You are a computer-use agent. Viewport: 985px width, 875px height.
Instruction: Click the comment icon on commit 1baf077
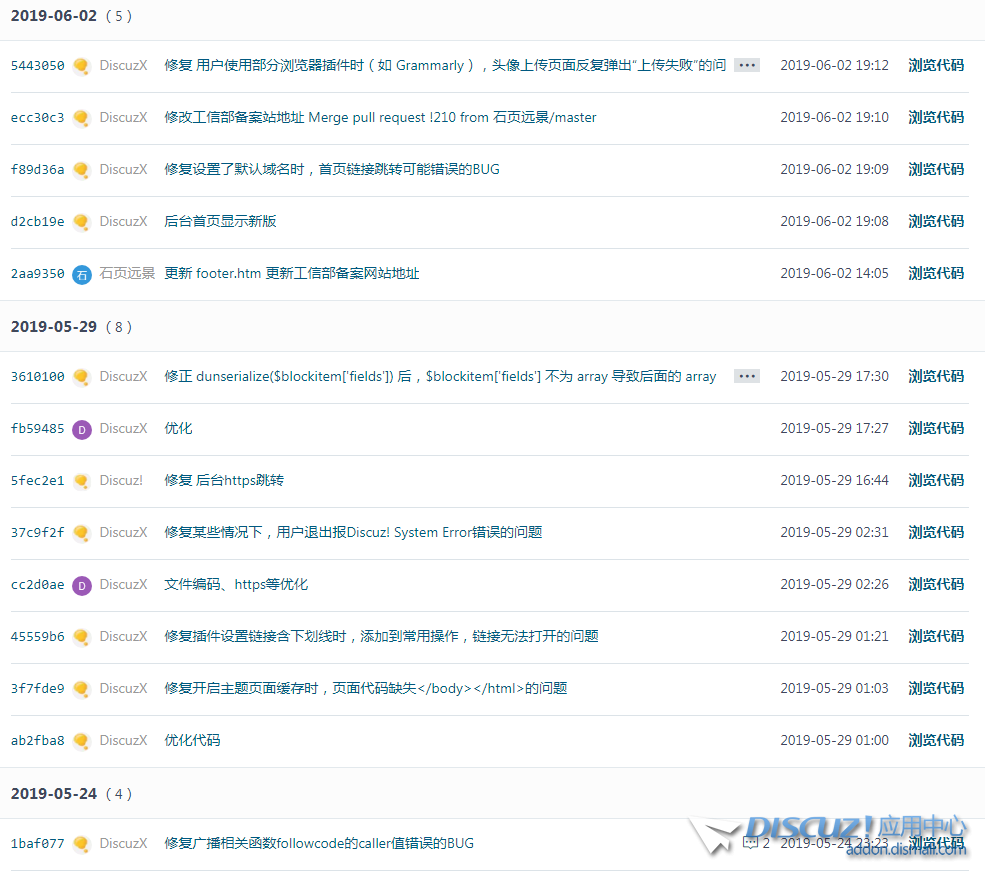[751, 843]
